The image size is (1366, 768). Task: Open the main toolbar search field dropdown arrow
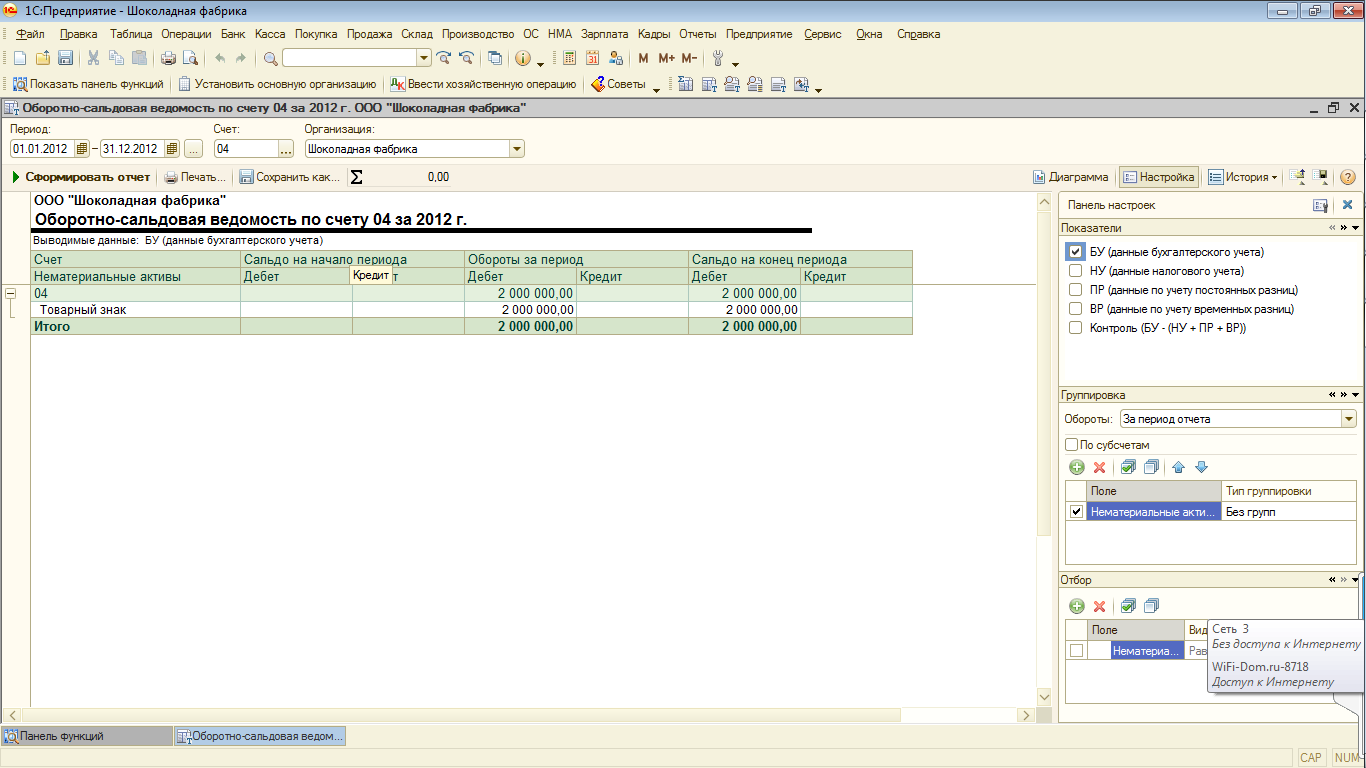(424, 58)
